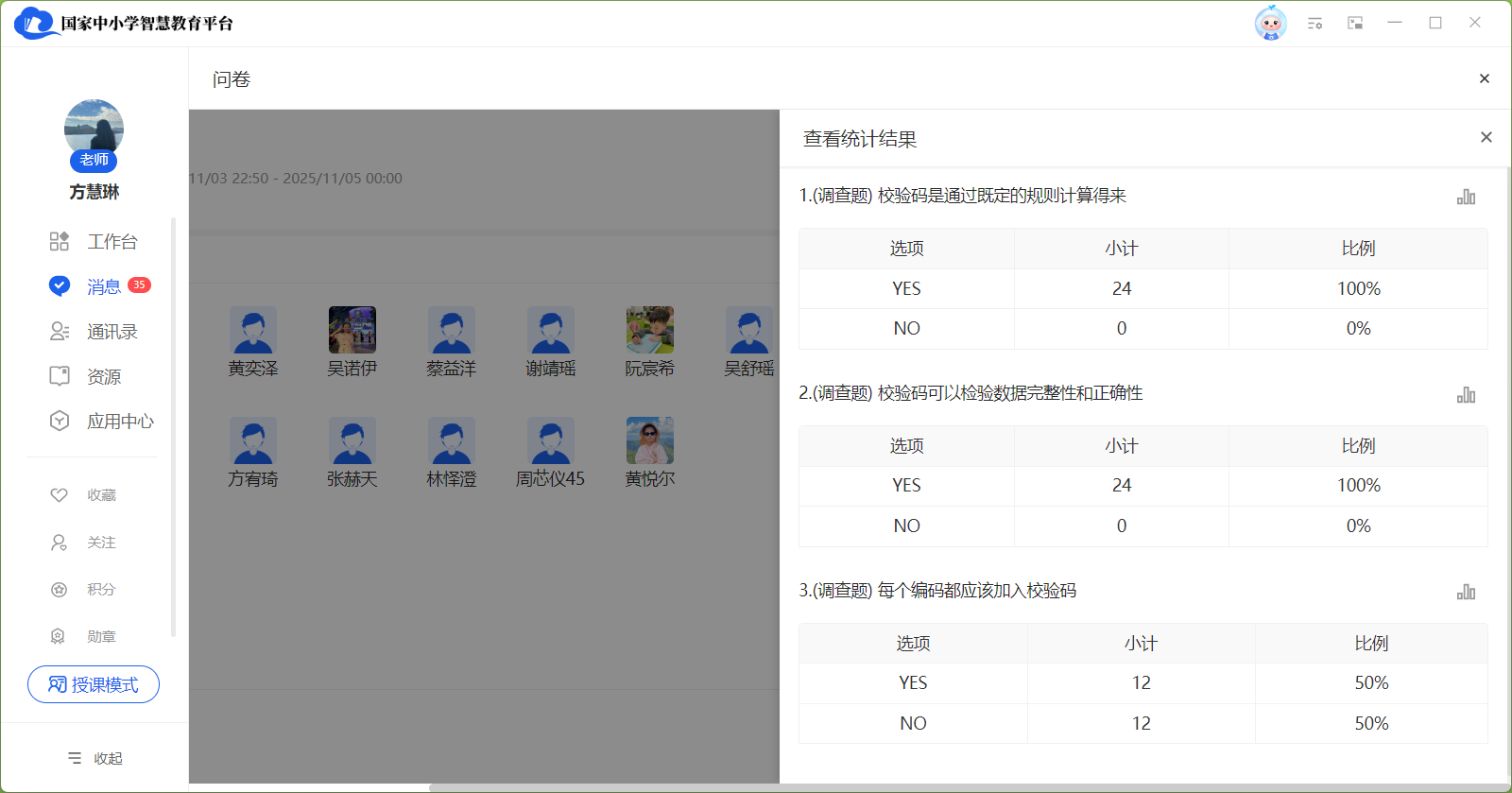This screenshot has height=793, width=1512.
Task: Switch to mini window mode icon
Action: [1355, 23]
